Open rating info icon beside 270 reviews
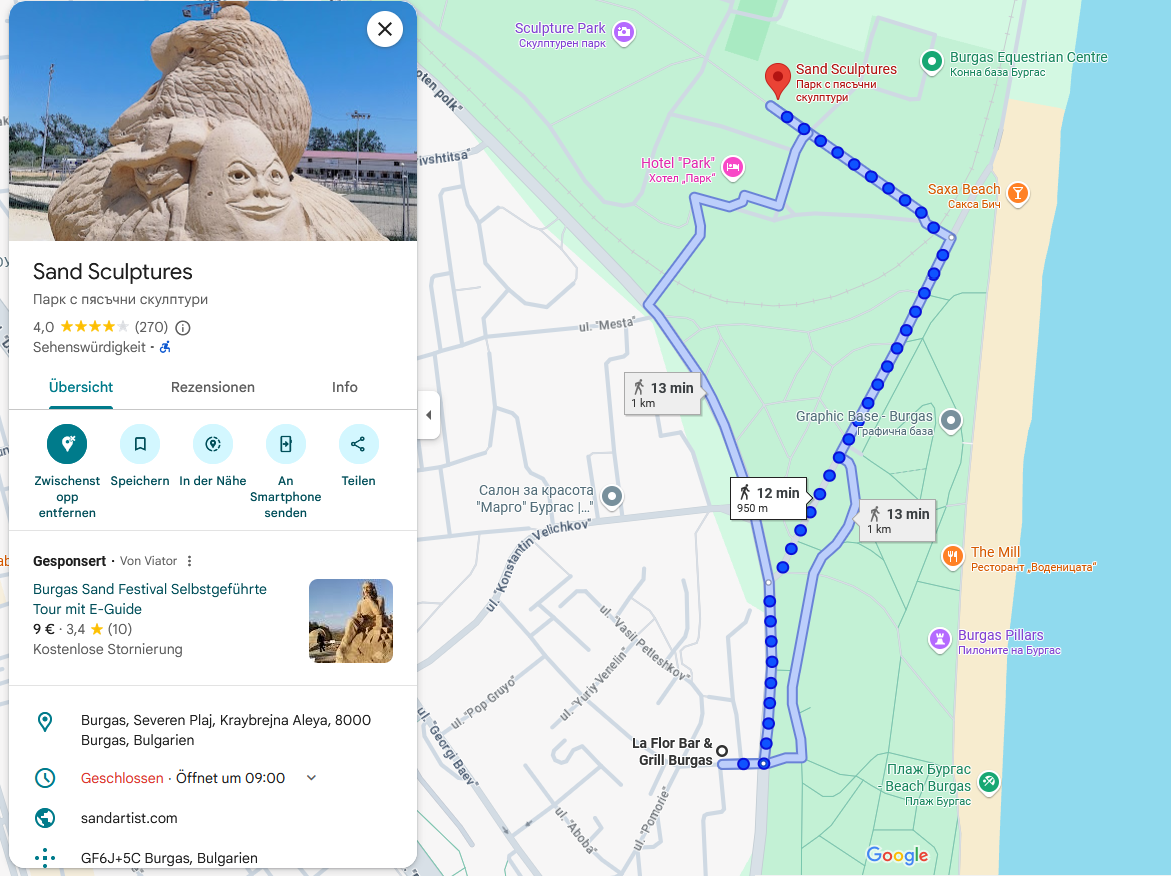 tap(183, 328)
